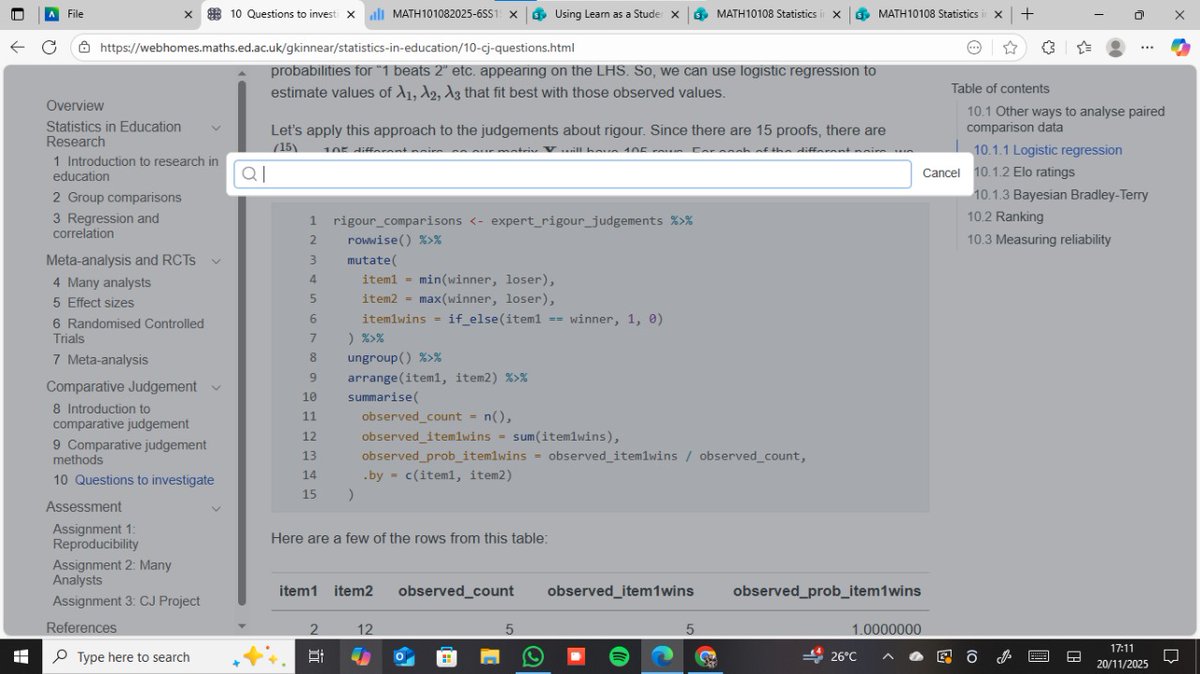Collapse the Statistics in Education Research section
Screen dimensions: 1200x674
217,127
